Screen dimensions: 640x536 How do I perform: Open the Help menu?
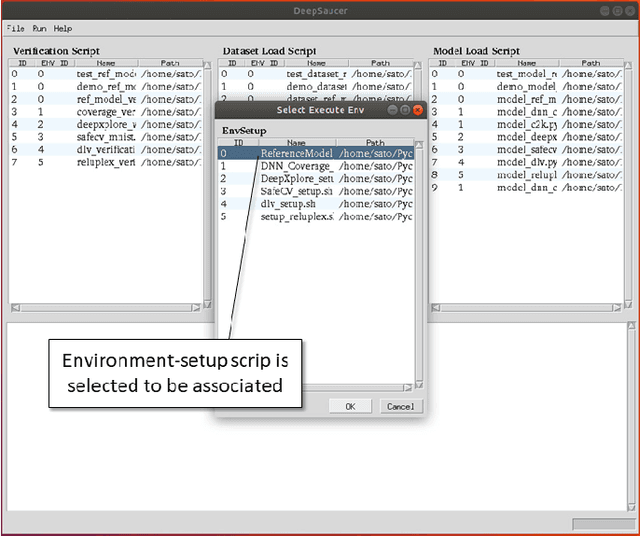pyautogui.click(x=63, y=29)
